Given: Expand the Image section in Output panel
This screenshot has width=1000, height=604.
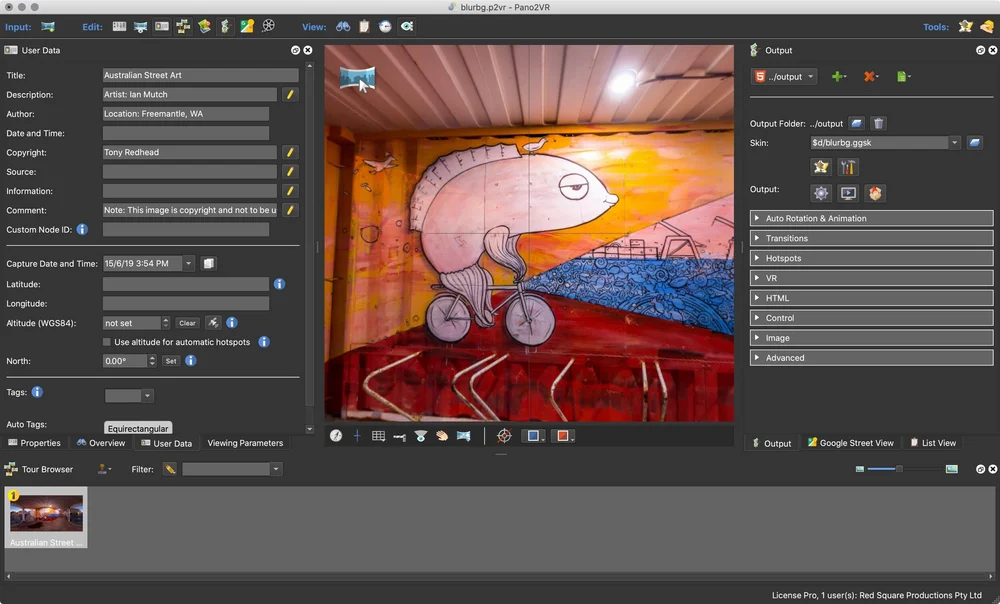Looking at the screenshot, I should (871, 338).
